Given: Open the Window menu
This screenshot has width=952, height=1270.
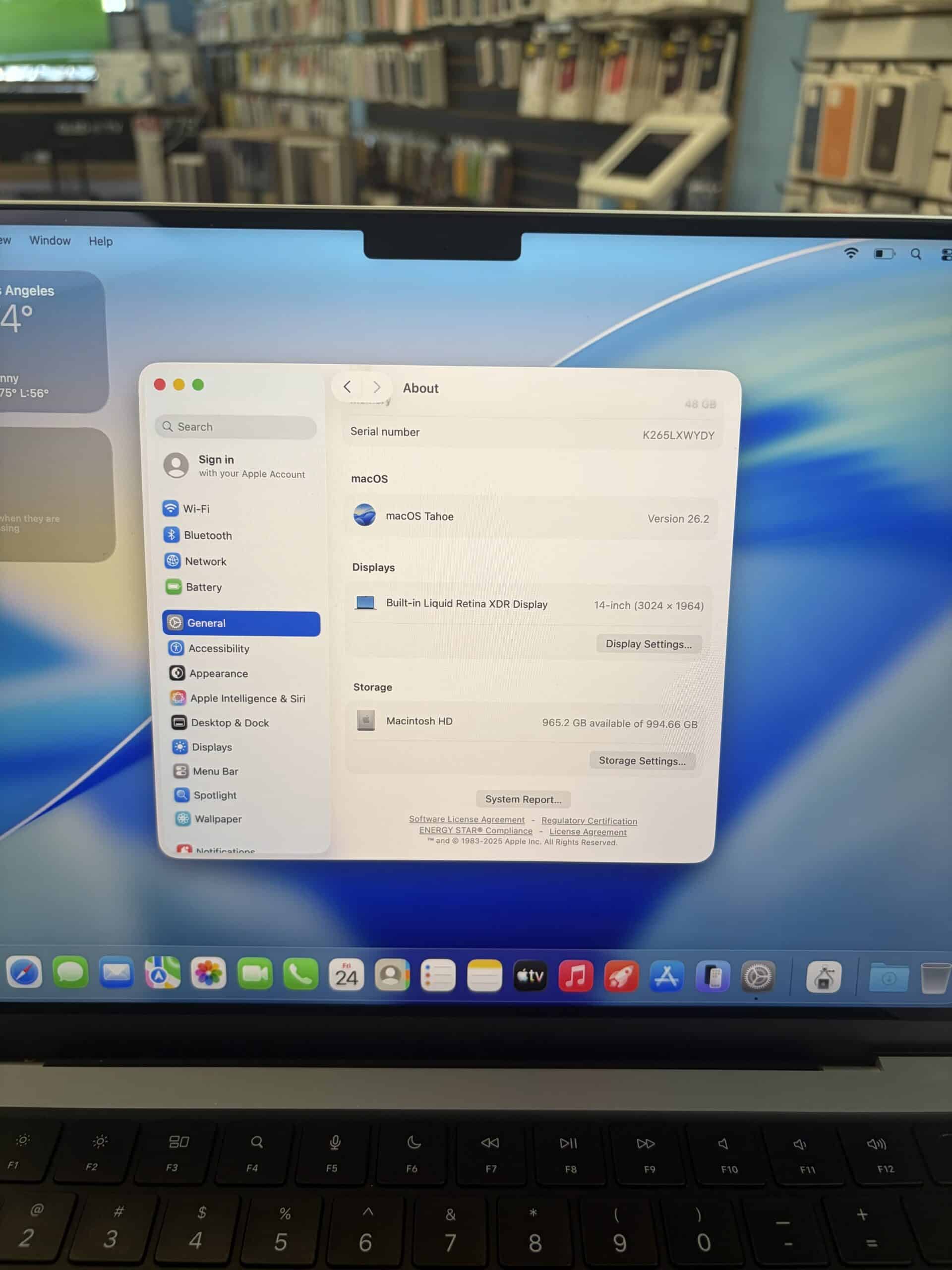Looking at the screenshot, I should point(50,241).
